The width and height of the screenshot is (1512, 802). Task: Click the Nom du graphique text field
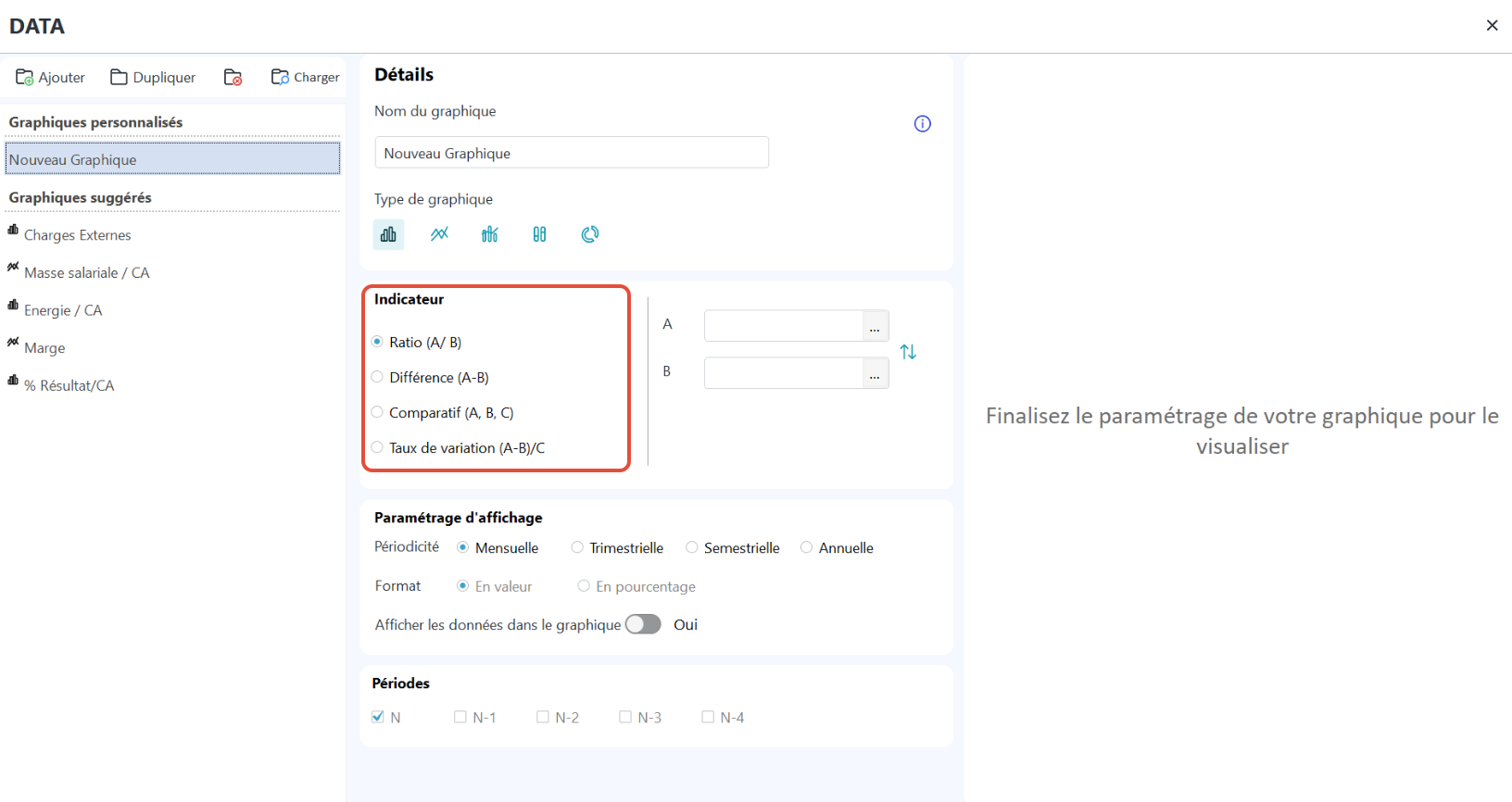(572, 153)
